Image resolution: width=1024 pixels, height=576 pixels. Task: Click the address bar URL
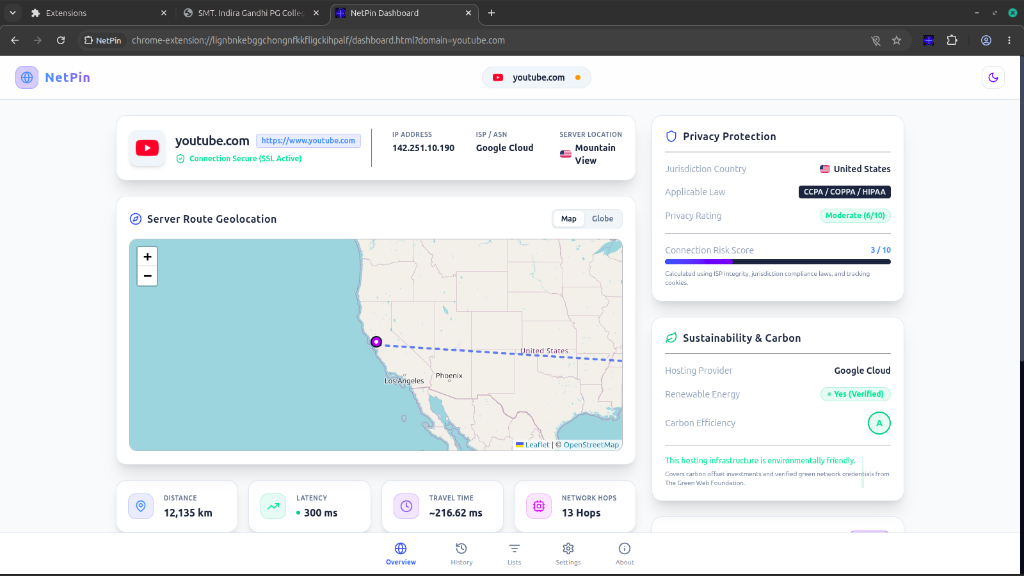pos(318,40)
